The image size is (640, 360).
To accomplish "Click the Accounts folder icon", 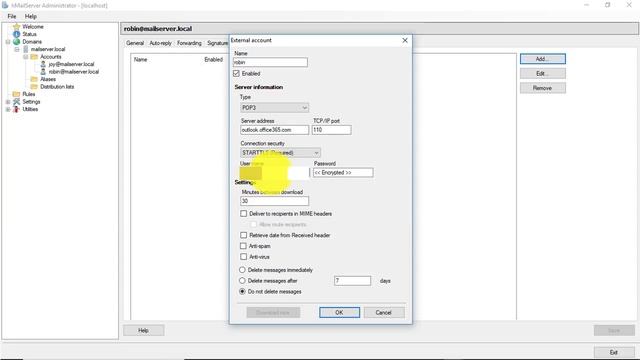I will point(34,57).
